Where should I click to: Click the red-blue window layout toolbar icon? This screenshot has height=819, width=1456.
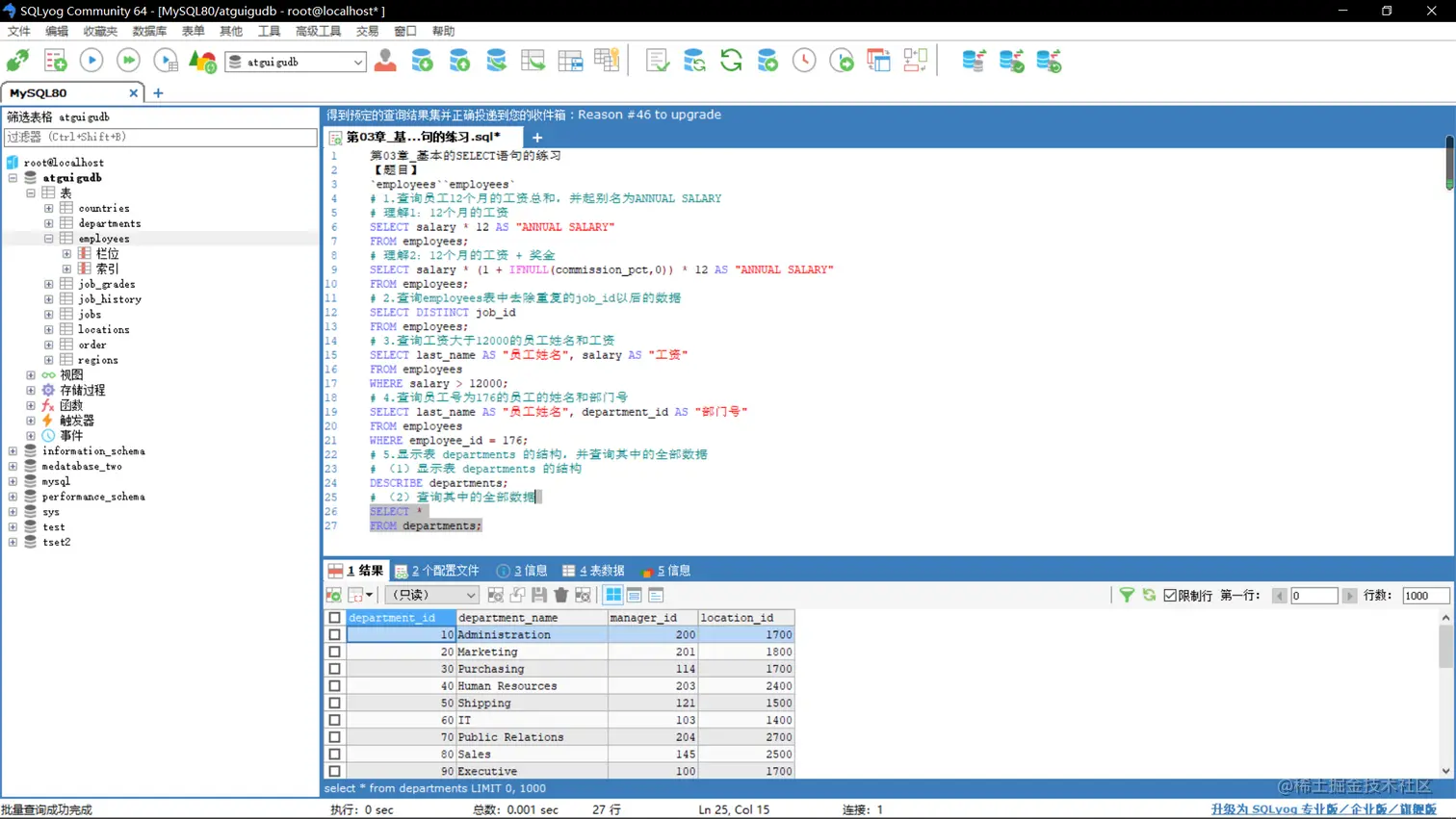pyautogui.click(x=878, y=61)
